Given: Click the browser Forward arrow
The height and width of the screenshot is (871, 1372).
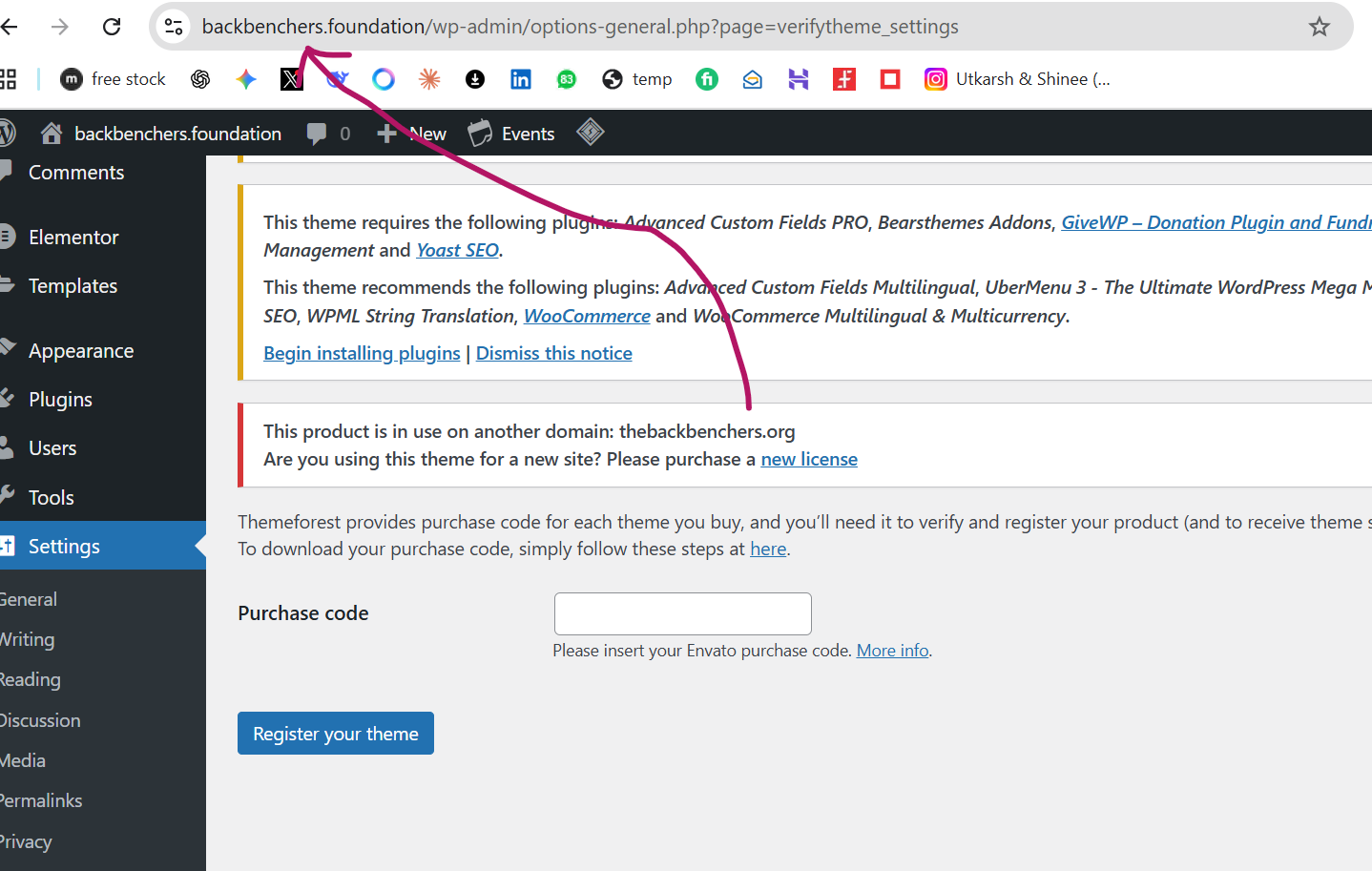Looking at the screenshot, I should [x=60, y=27].
